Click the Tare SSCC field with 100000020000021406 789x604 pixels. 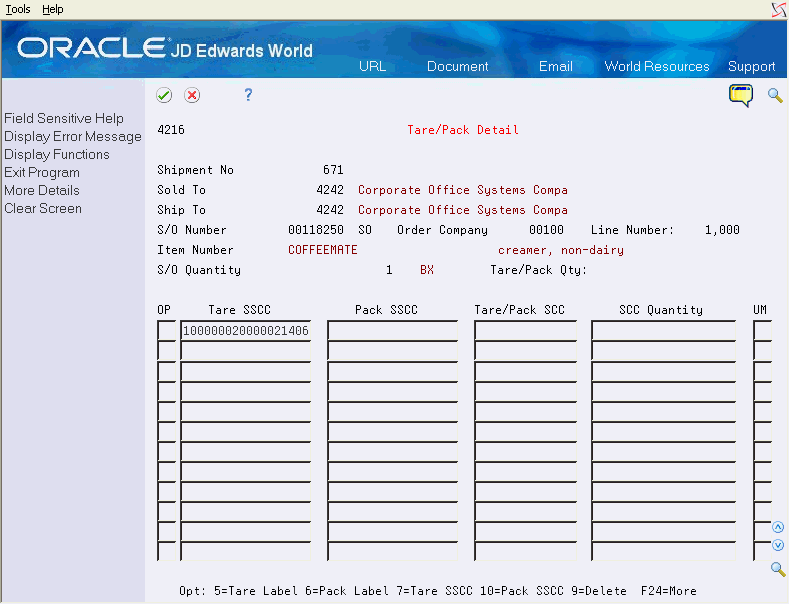246,331
